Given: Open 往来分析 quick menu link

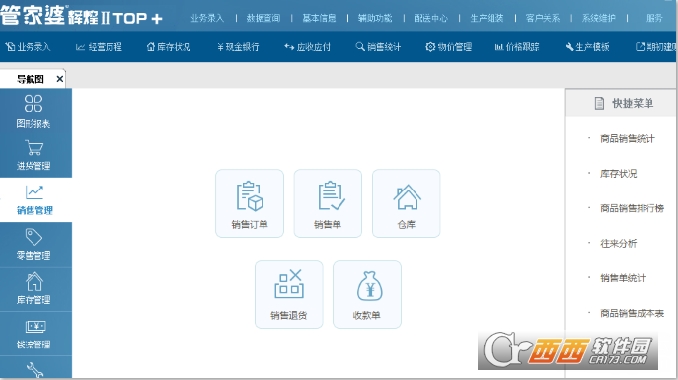Looking at the screenshot, I should pos(618,243).
